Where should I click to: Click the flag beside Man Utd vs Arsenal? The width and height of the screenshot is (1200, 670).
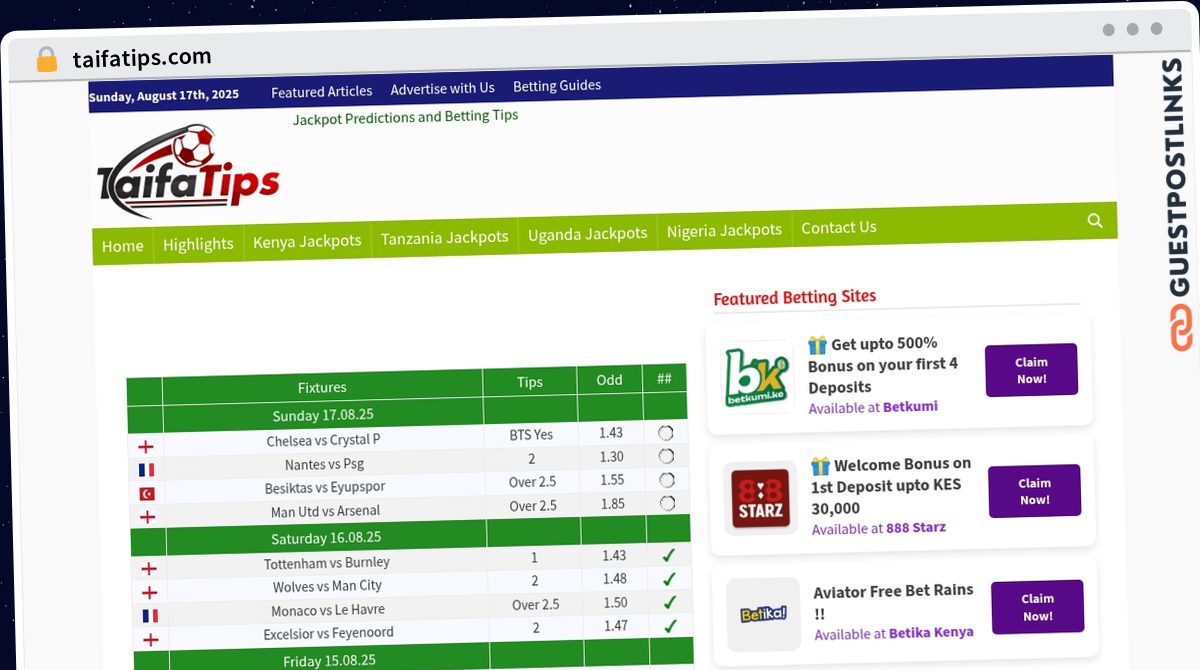point(147,517)
